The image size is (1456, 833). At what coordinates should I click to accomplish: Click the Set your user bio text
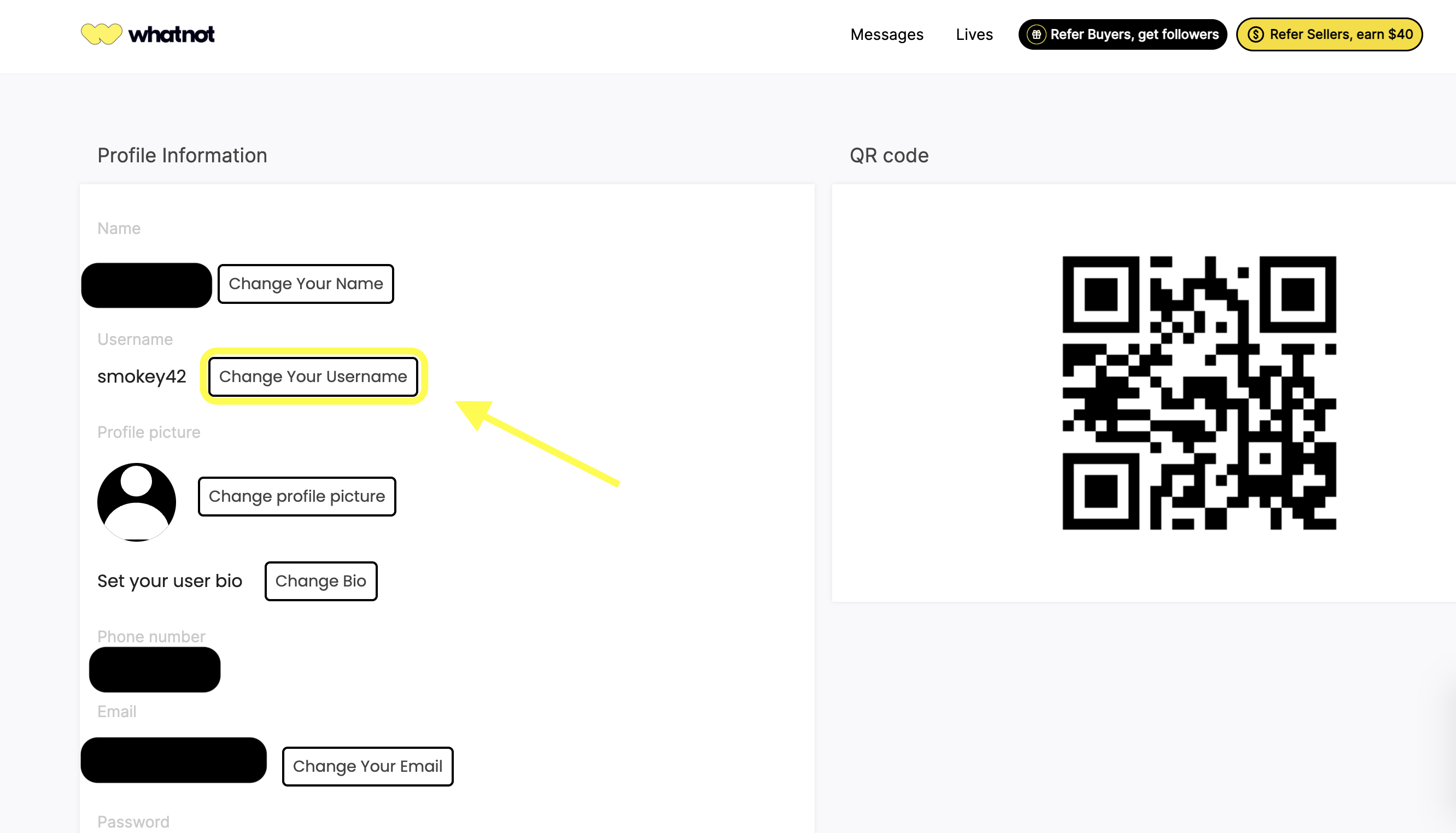click(x=170, y=581)
